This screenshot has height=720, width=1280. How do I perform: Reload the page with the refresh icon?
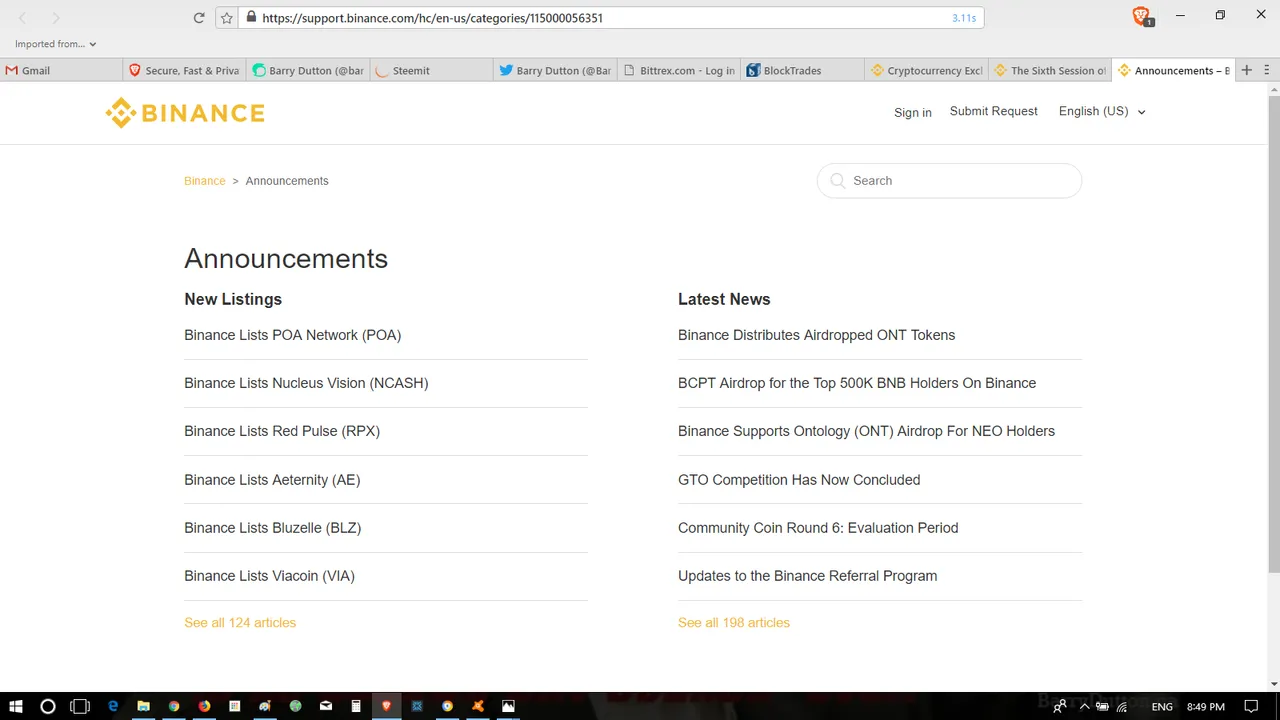[199, 18]
